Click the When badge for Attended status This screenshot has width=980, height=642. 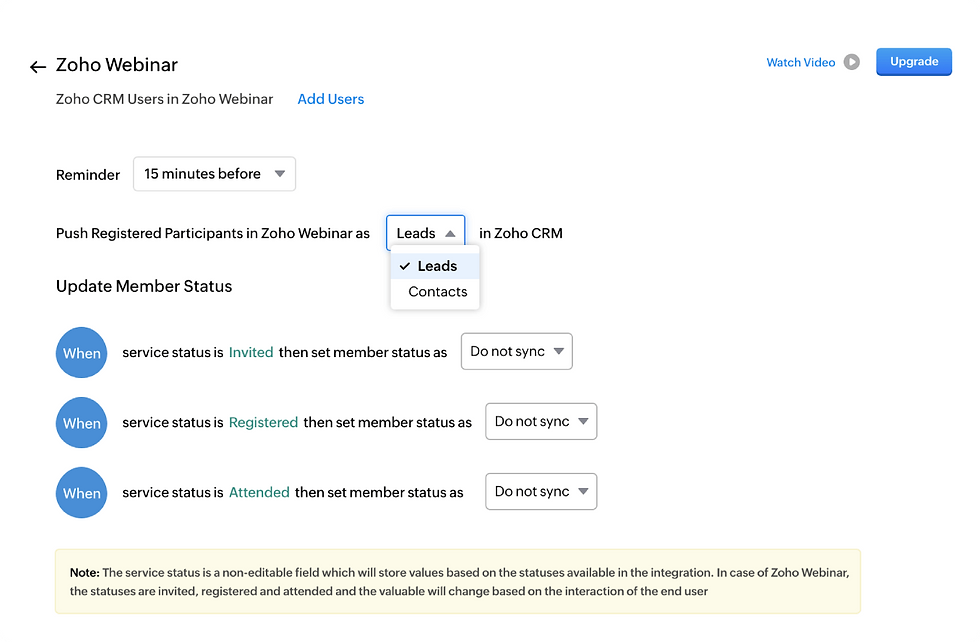pyautogui.click(x=81, y=493)
